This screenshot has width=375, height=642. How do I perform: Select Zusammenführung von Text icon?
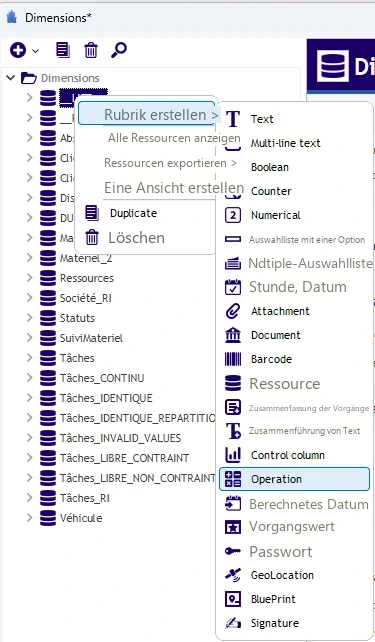233,431
